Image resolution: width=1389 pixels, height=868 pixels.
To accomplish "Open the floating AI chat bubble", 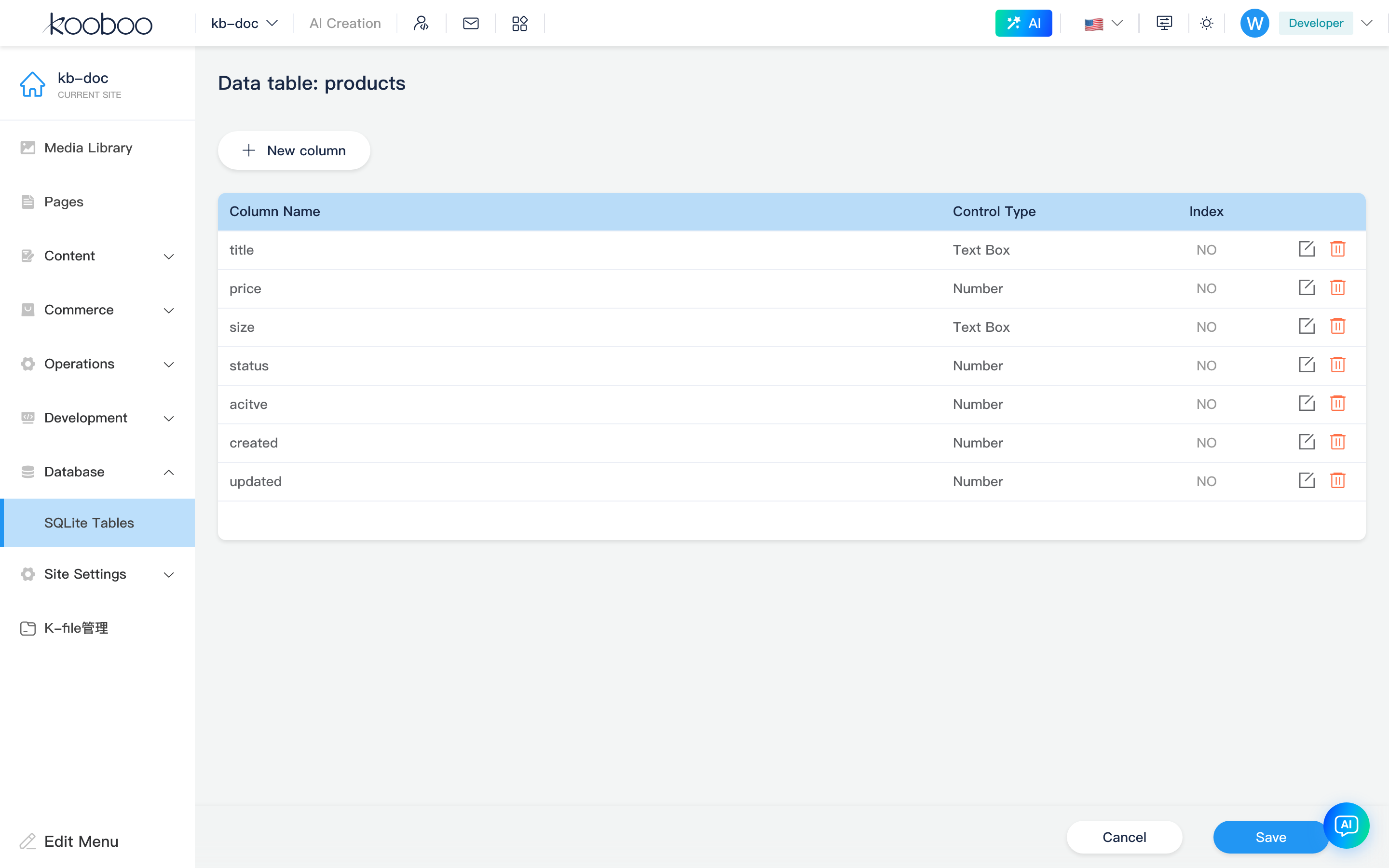I will [1346, 825].
